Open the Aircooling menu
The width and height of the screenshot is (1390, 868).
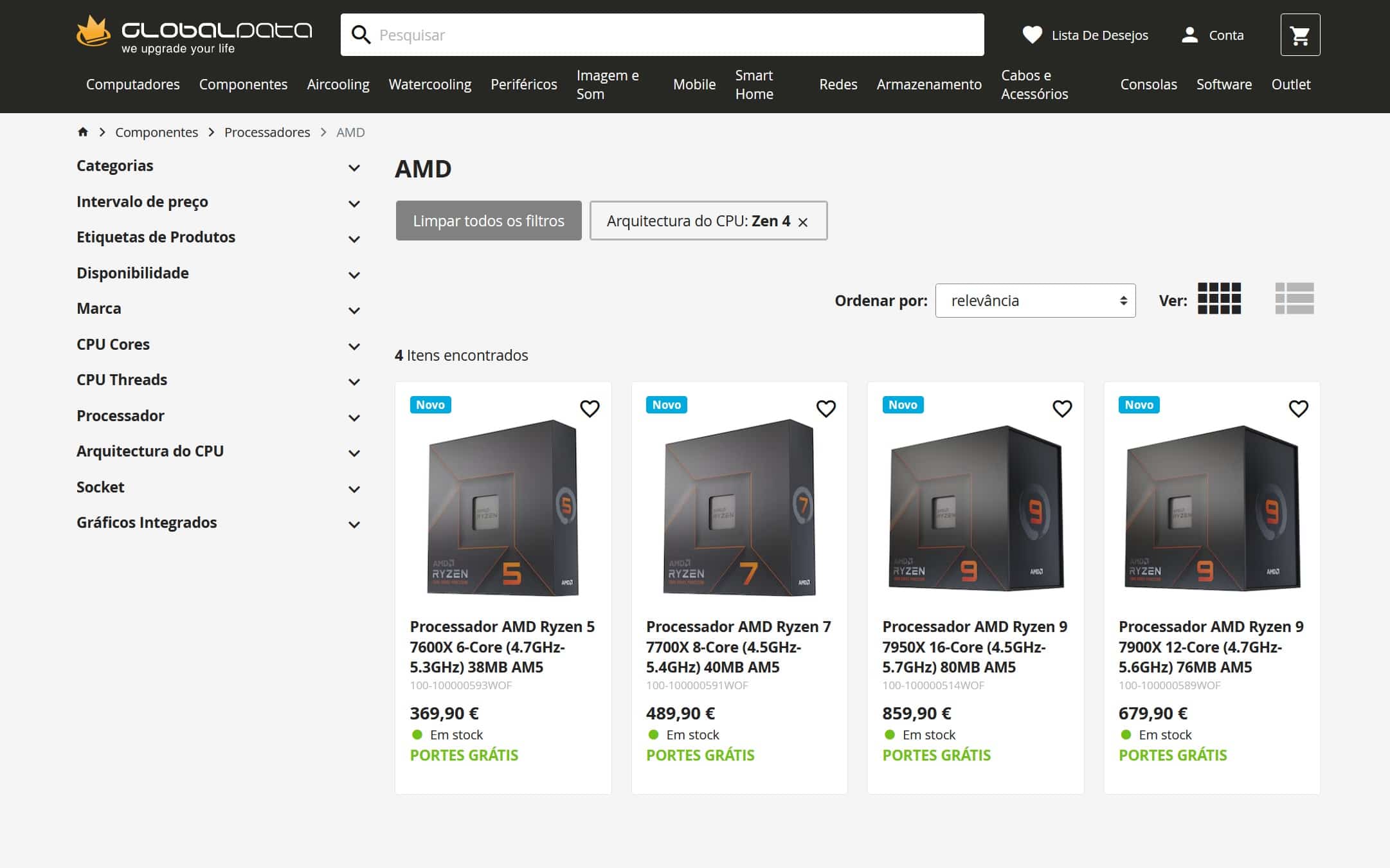tap(338, 84)
